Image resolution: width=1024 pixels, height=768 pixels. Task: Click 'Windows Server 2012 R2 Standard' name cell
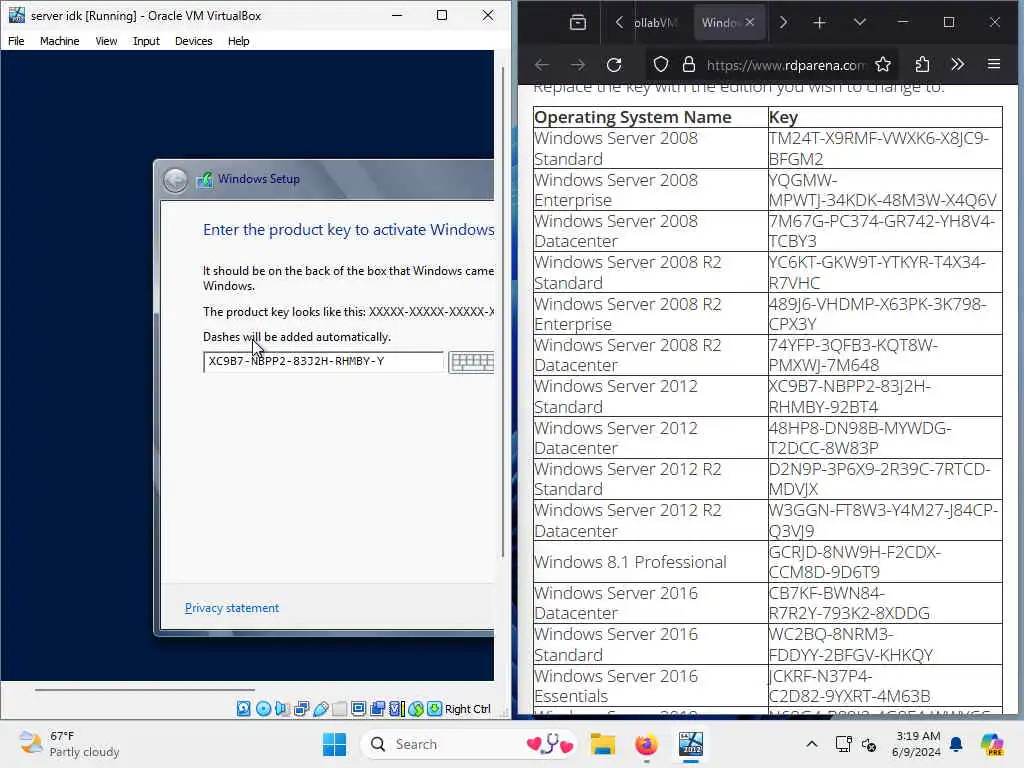pos(650,479)
